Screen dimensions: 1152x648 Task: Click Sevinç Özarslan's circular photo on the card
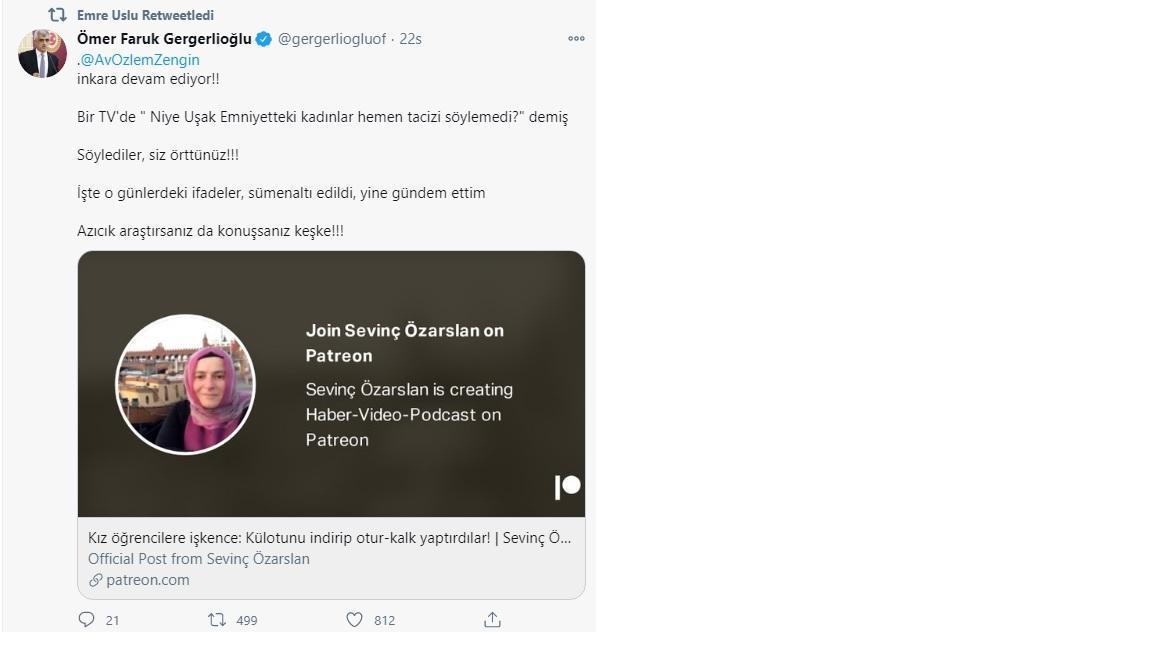[185, 384]
